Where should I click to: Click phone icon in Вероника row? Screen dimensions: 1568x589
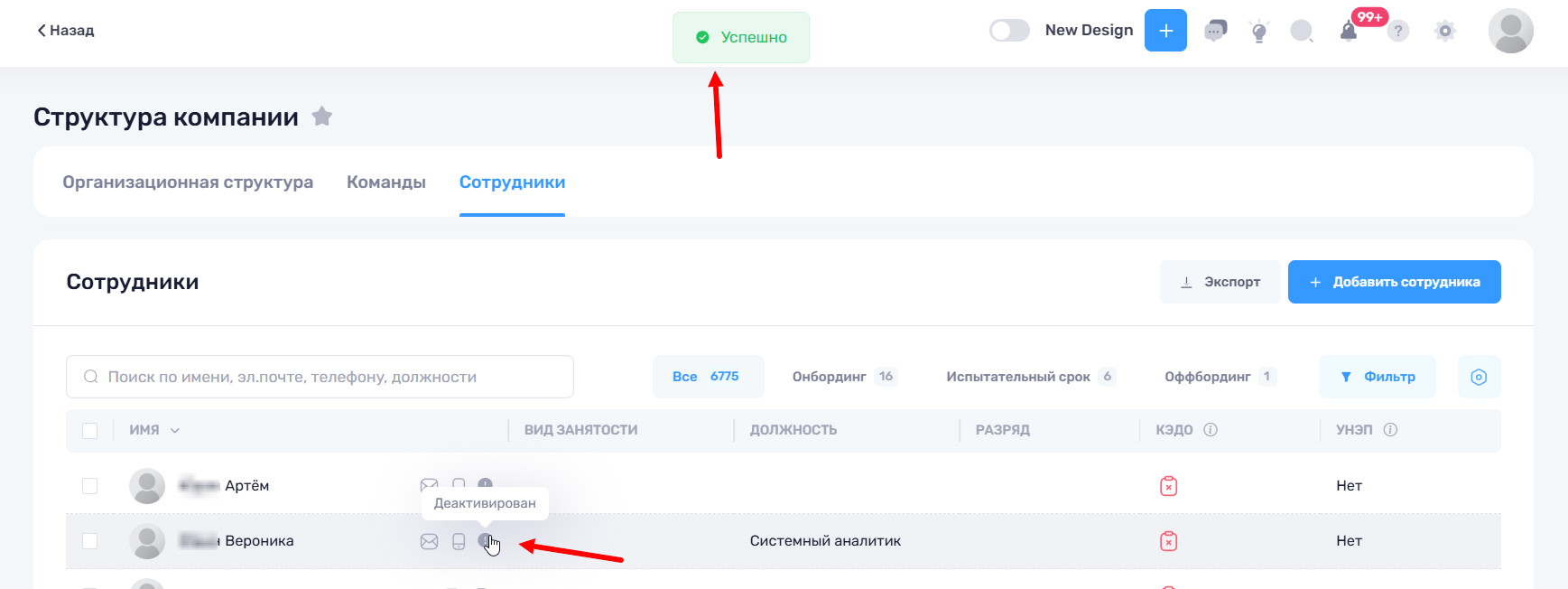coord(459,541)
